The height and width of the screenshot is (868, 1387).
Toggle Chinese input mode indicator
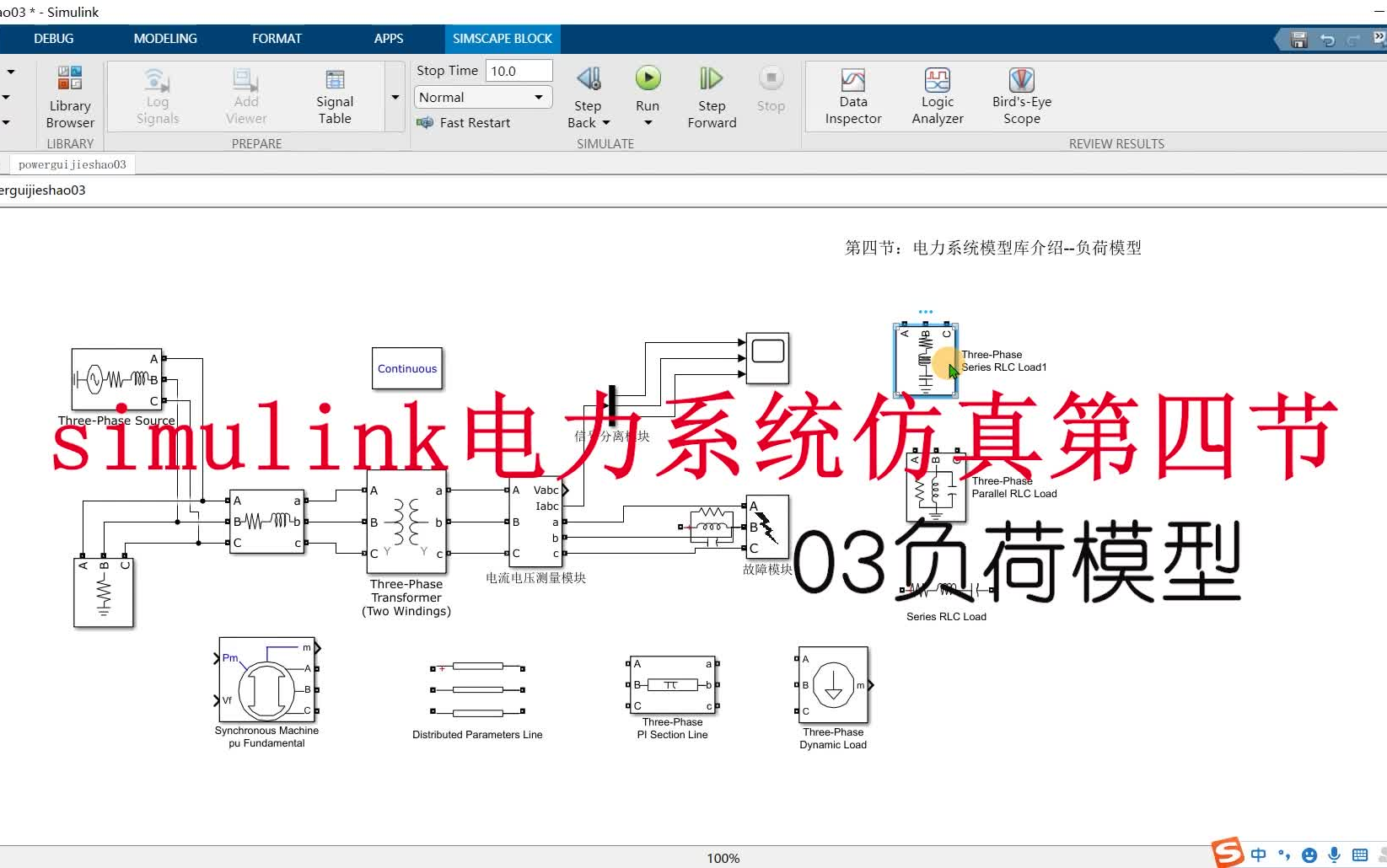click(x=1259, y=855)
